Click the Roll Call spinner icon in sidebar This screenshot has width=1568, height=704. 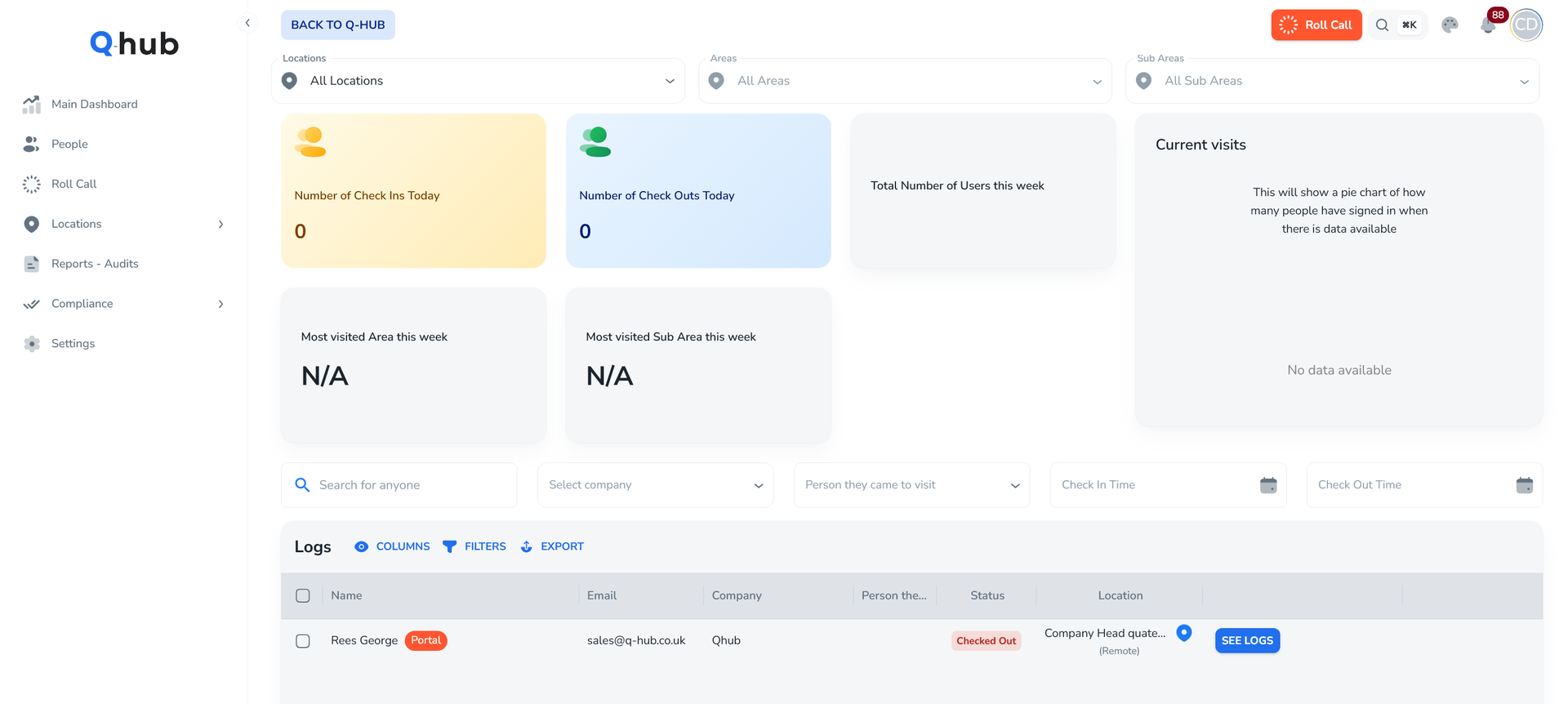click(31, 184)
